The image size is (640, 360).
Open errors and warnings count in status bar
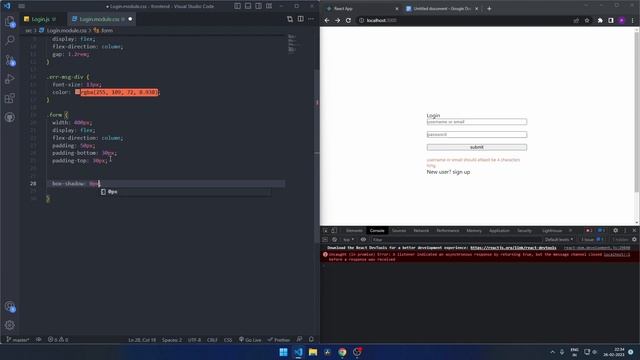(x=58, y=340)
